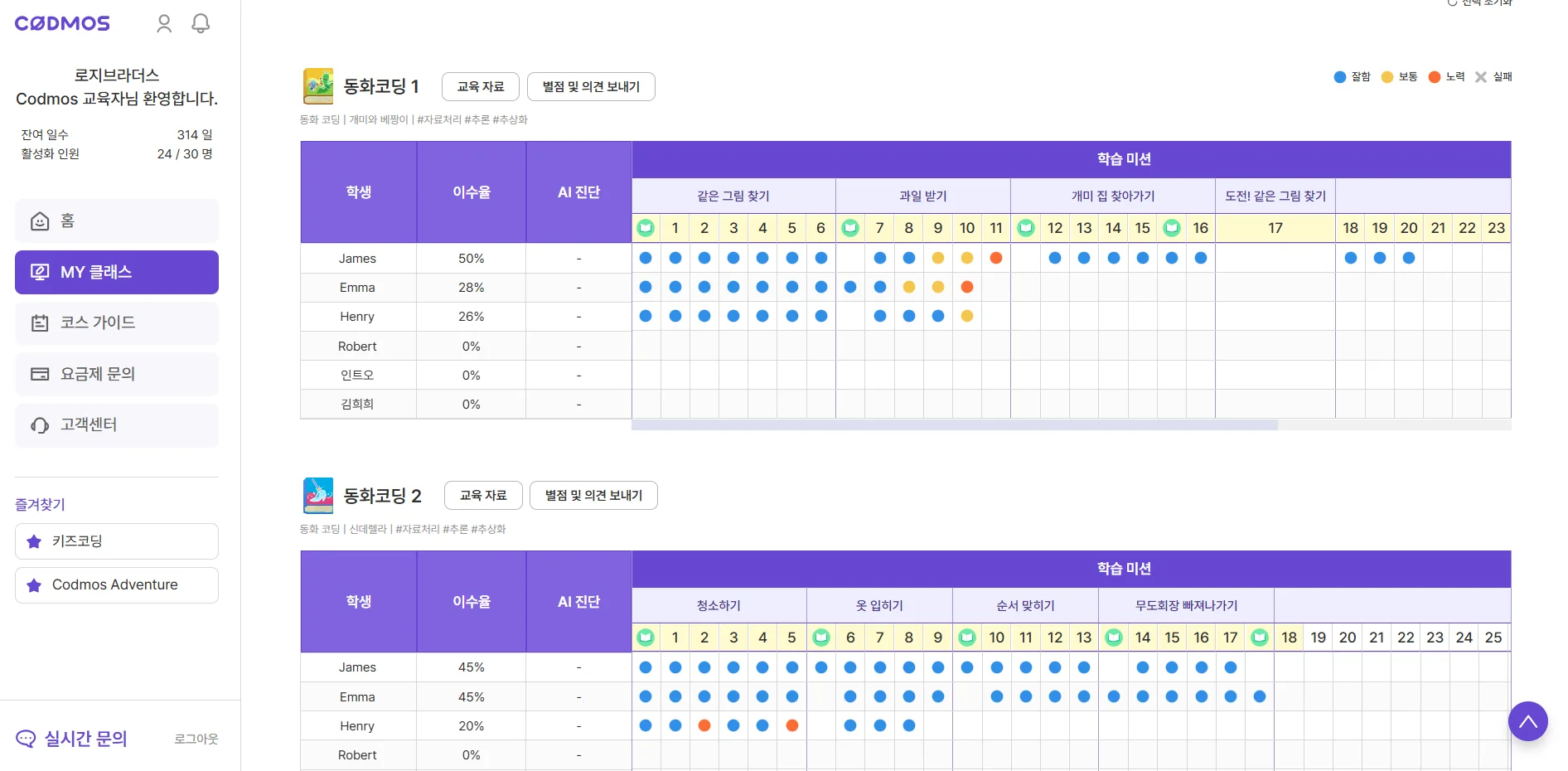Open Codmos Adventure favorite
The width and height of the screenshot is (1568, 771).
117,585
